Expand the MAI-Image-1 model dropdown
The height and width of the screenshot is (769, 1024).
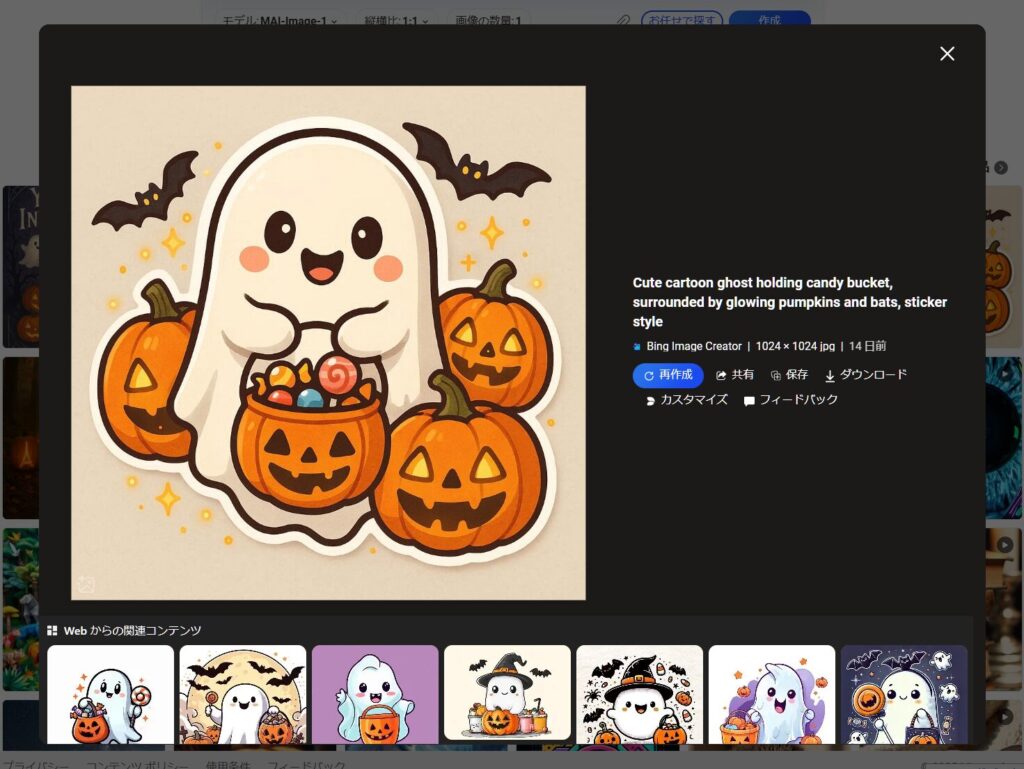279,20
